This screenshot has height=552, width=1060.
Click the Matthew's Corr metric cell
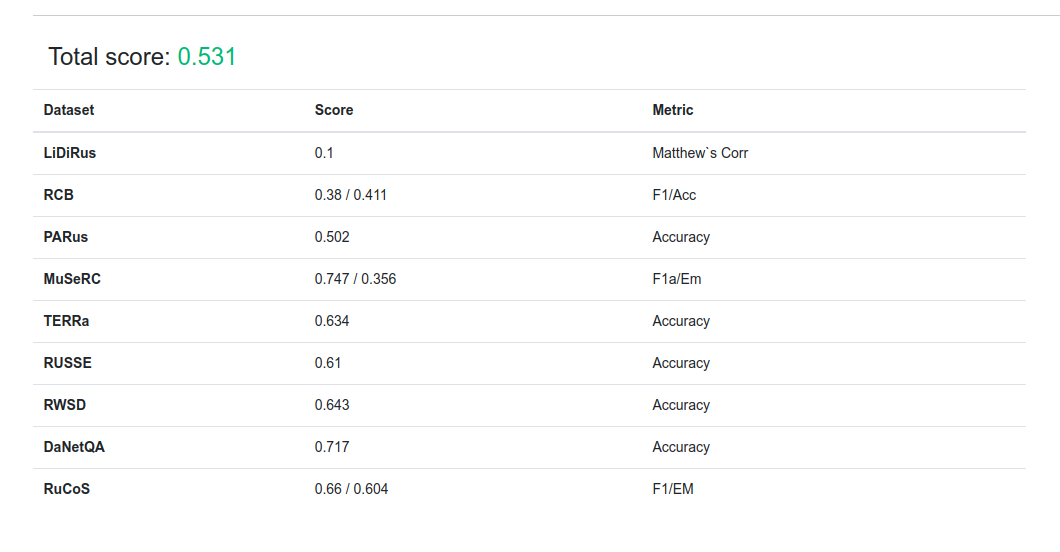(700, 153)
